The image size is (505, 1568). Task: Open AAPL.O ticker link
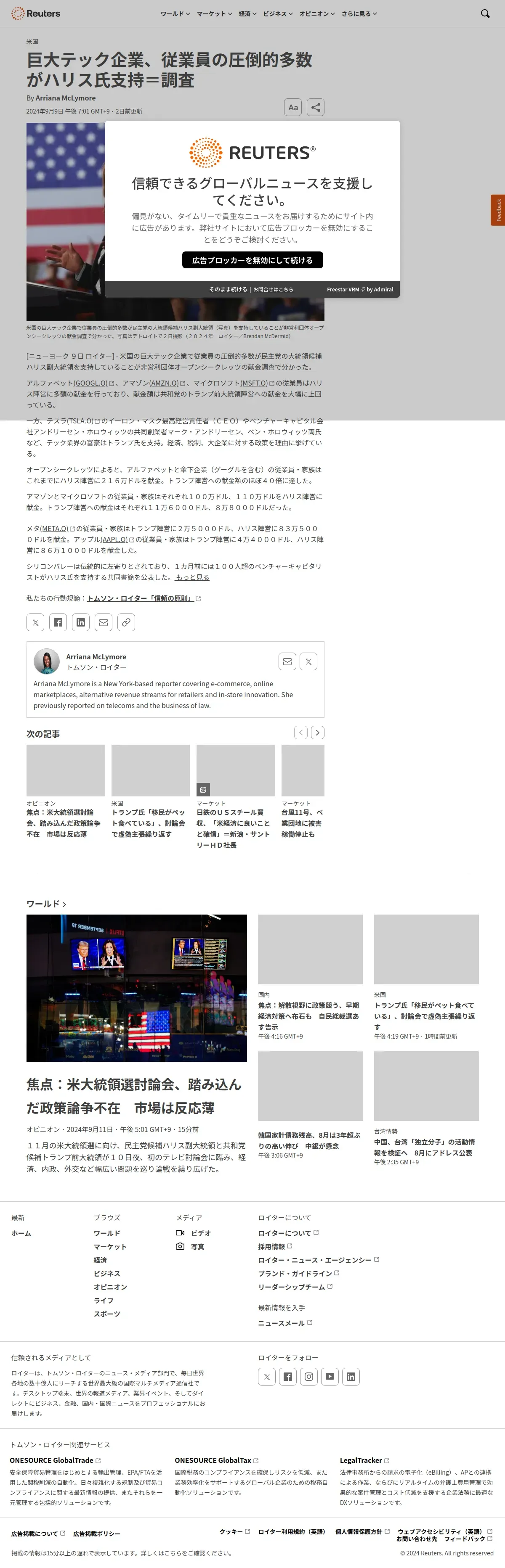[117, 539]
